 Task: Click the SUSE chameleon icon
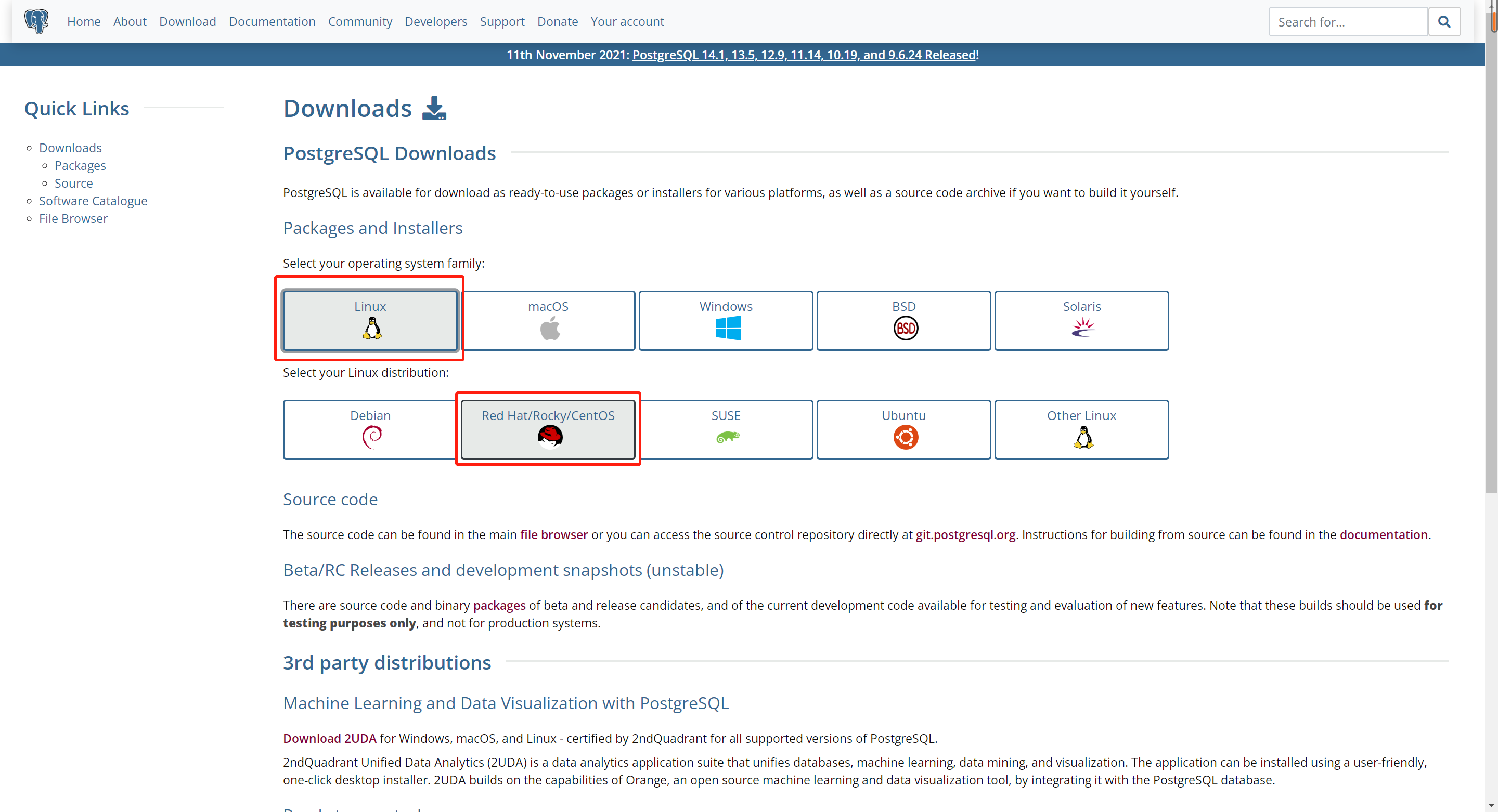click(728, 437)
